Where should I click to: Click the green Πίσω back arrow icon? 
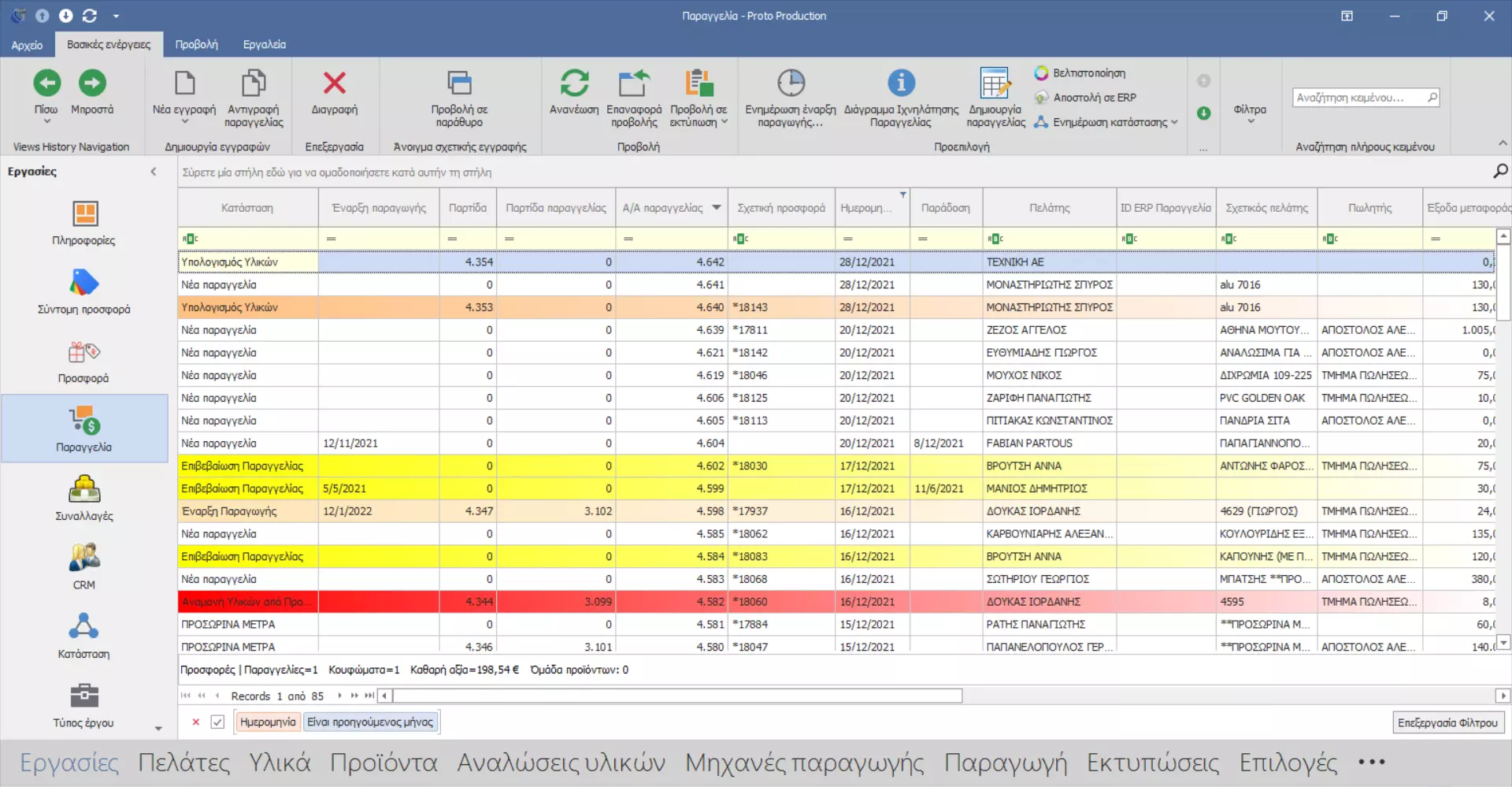[x=46, y=84]
